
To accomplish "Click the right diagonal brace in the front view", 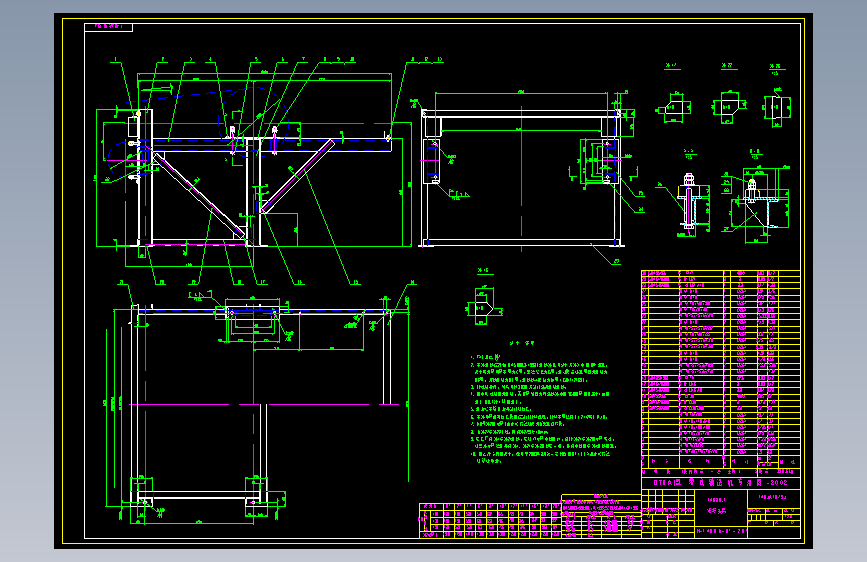I will 297,176.
